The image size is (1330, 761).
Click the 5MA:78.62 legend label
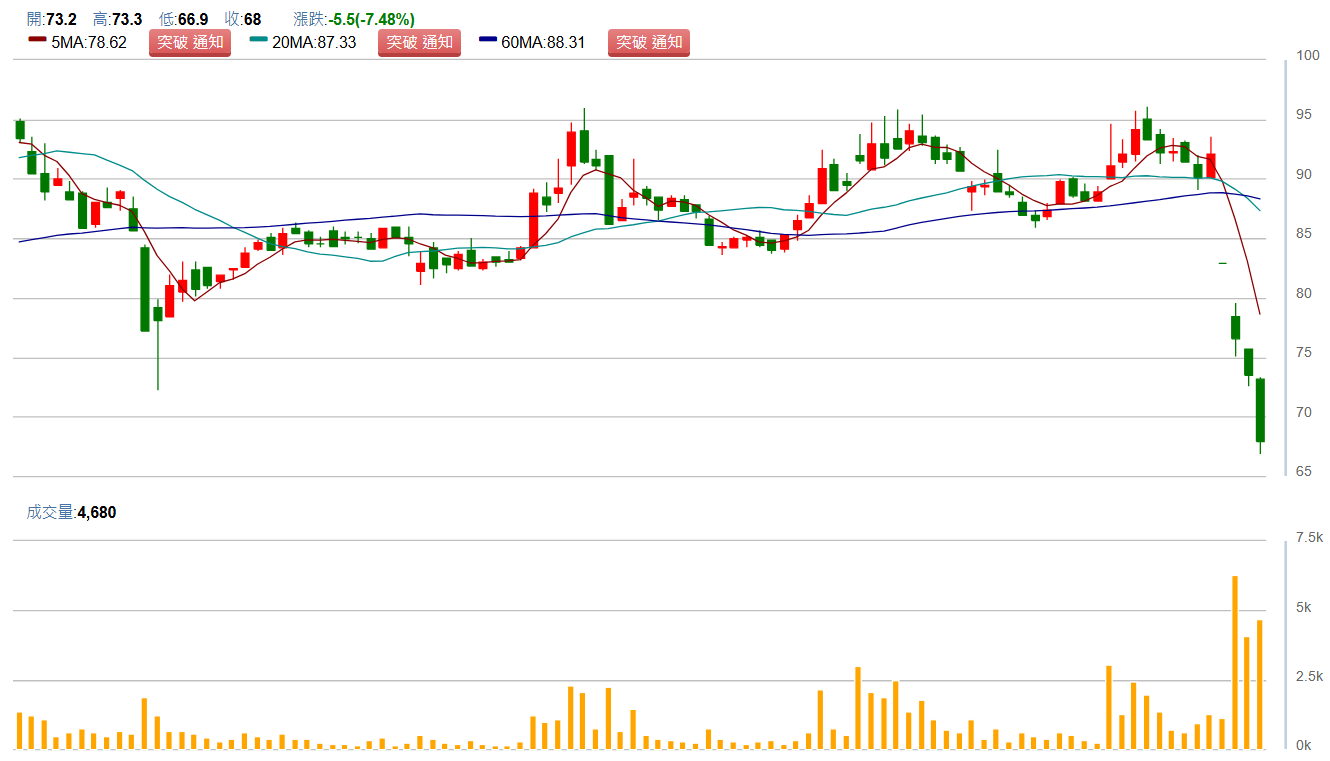pyautogui.click(x=88, y=43)
